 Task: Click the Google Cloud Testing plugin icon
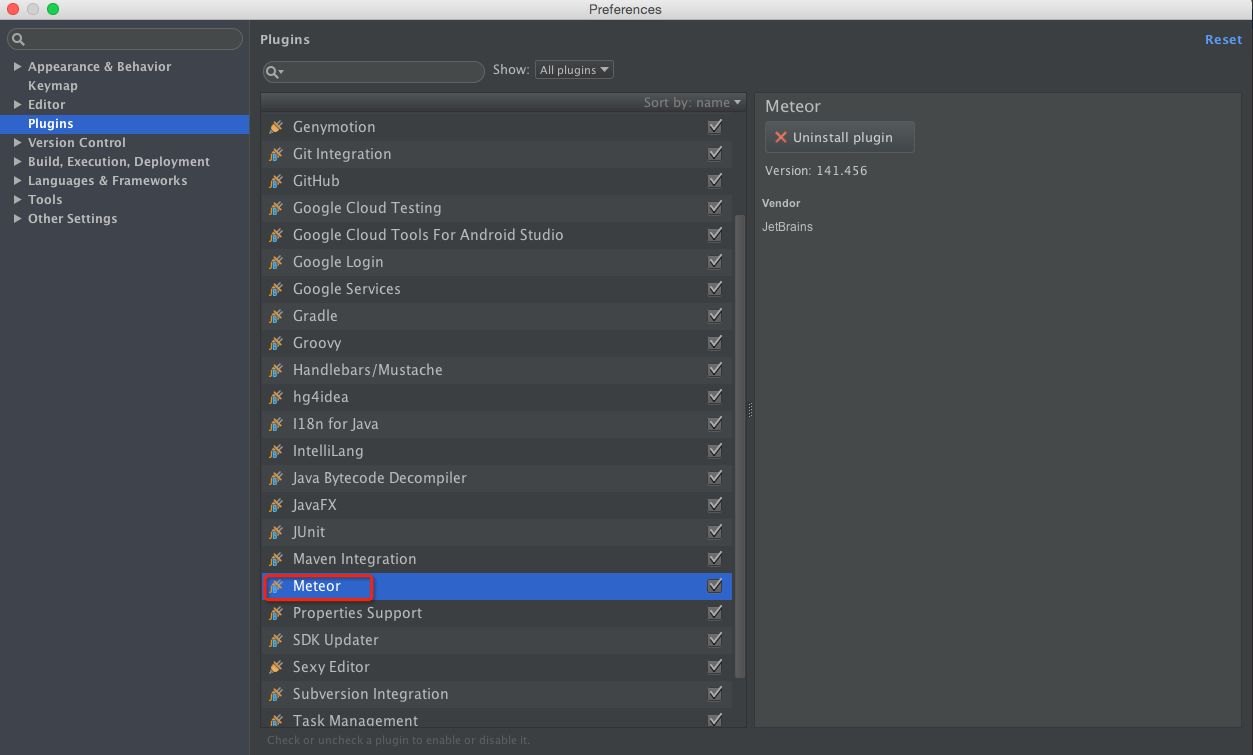click(x=276, y=208)
